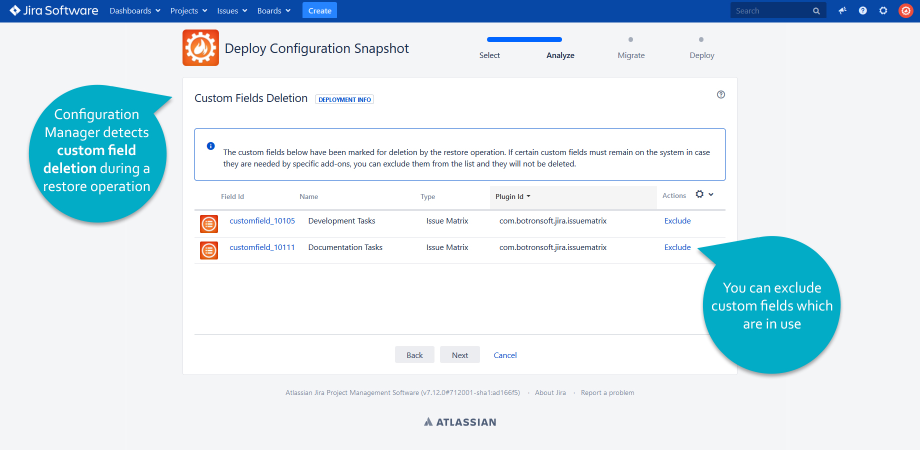Click plugin id in customfield_10111 row
This screenshot has height=450, width=920.
pyautogui.click(x=553, y=248)
